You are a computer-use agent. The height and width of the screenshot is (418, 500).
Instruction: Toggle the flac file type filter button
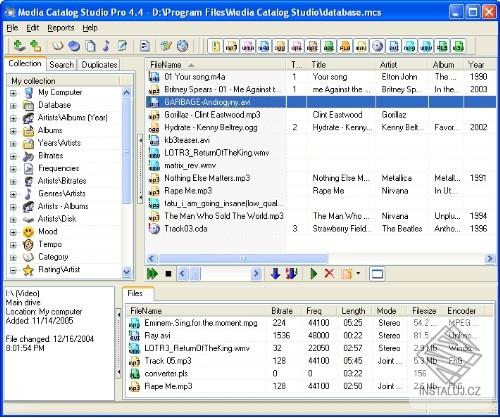345,46
